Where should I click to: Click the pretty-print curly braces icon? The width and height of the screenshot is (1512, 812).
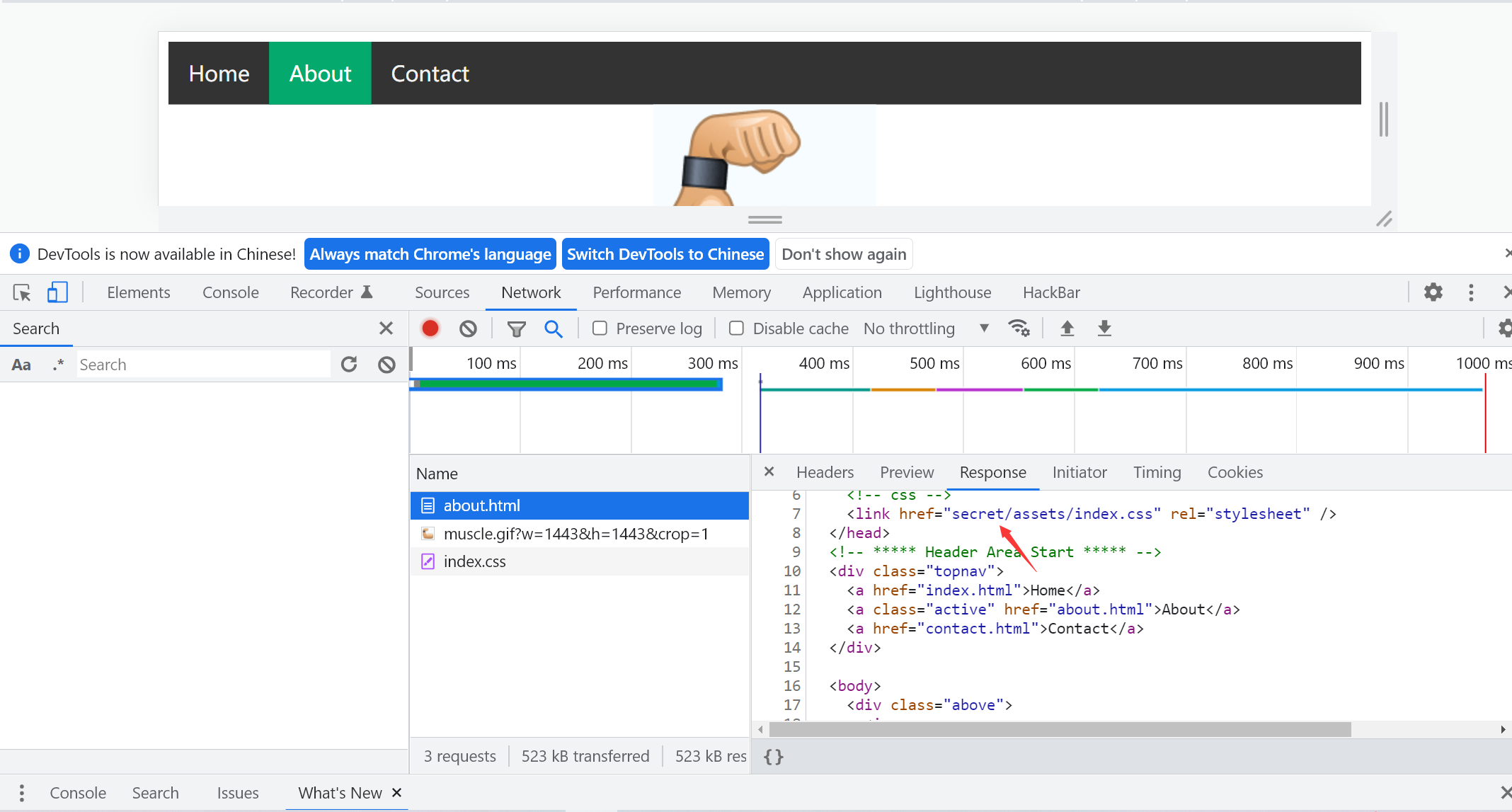tap(773, 756)
